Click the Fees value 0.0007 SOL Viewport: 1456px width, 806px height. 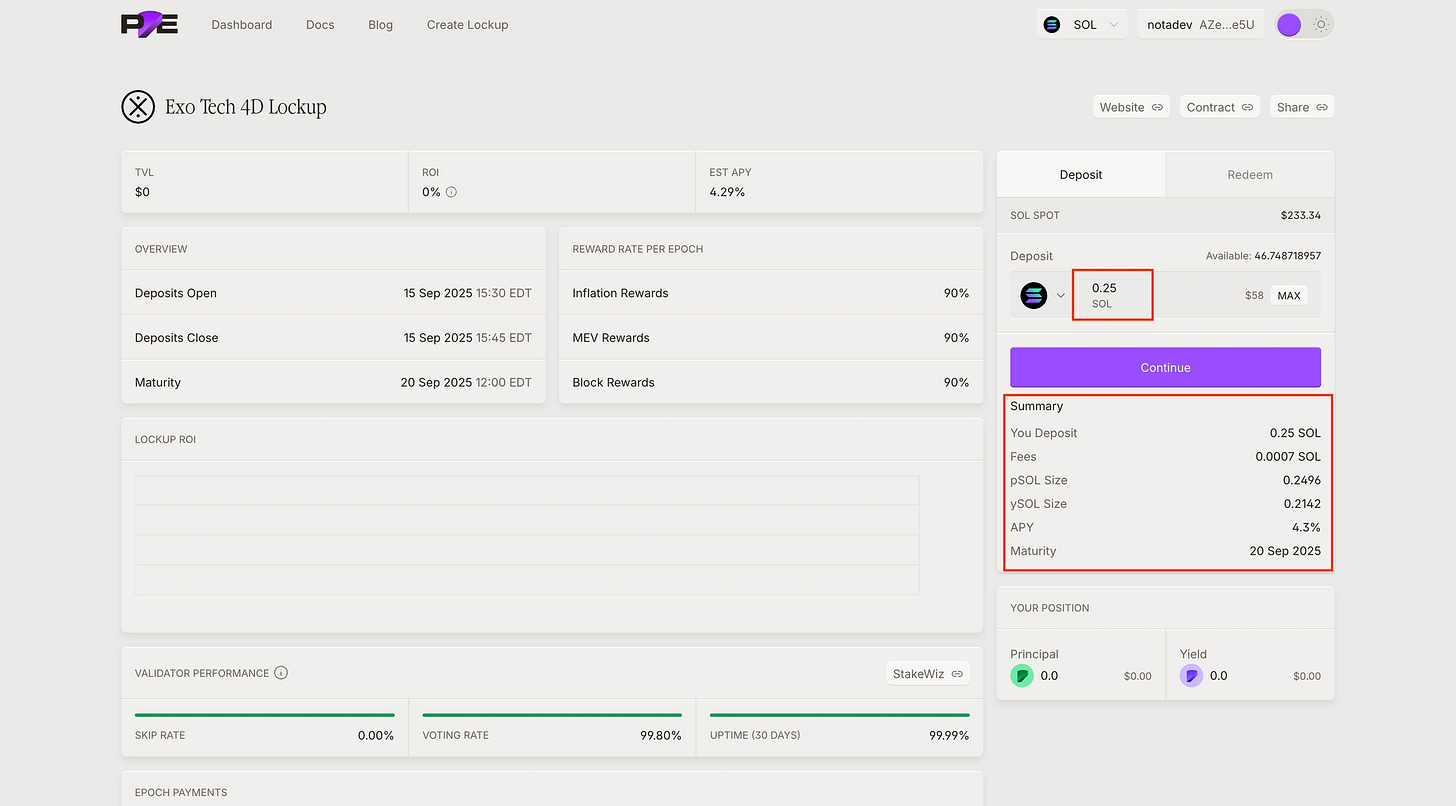tap(1288, 457)
